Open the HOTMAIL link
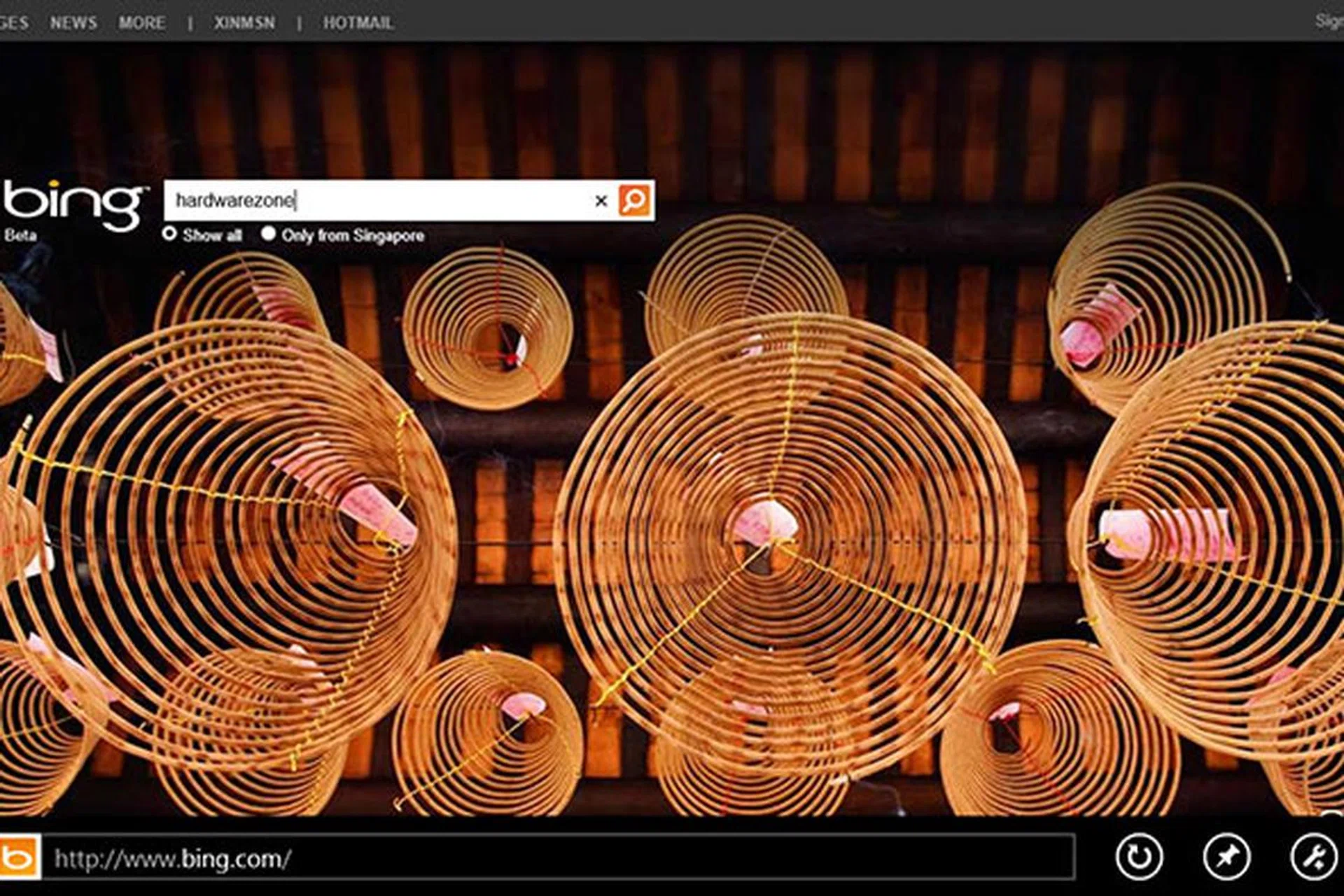 click(358, 23)
